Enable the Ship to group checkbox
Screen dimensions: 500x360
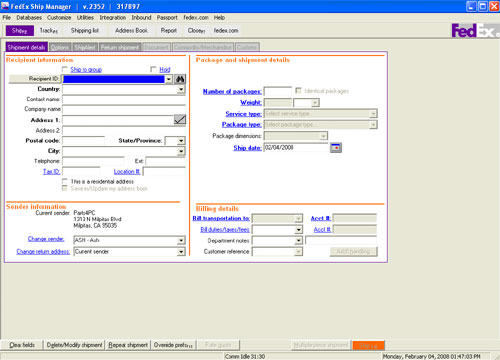65,69
